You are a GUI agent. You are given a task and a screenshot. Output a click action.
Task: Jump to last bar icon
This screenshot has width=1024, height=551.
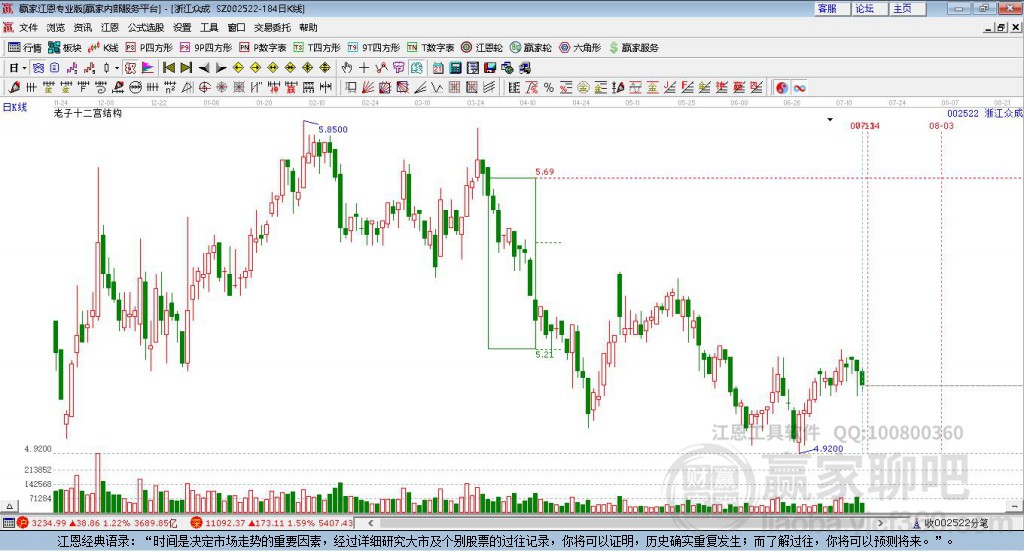tap(186, 68)
